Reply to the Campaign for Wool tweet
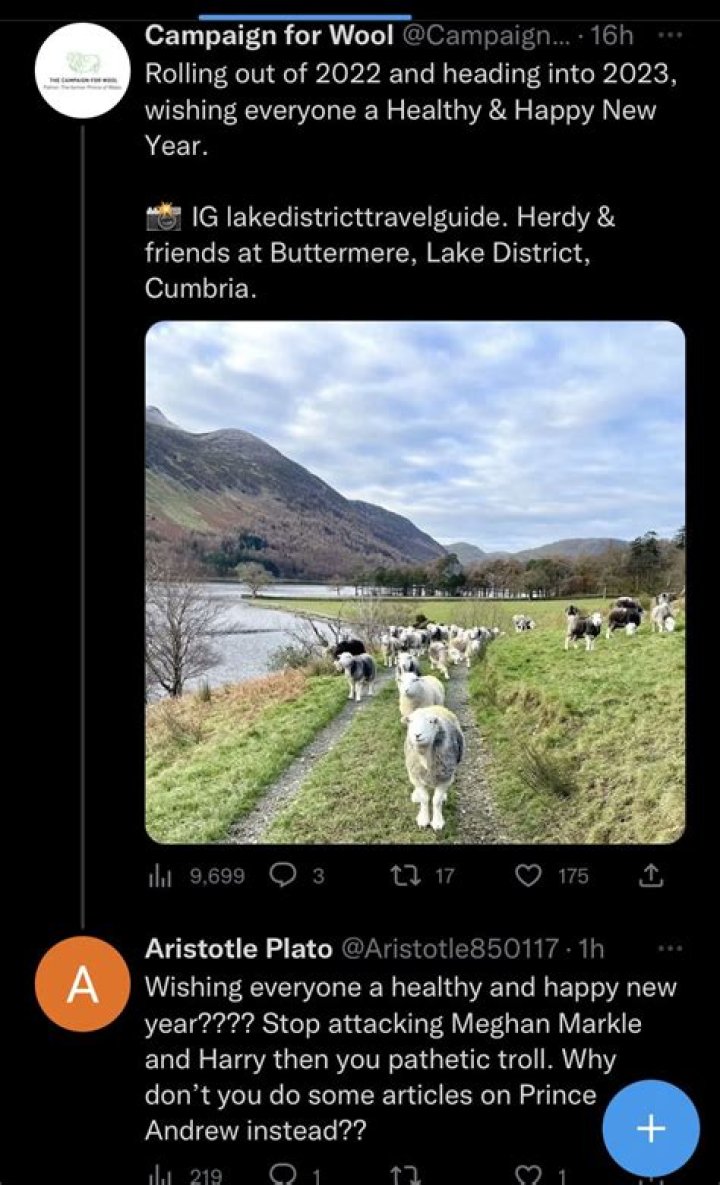 tap(282, 876)
